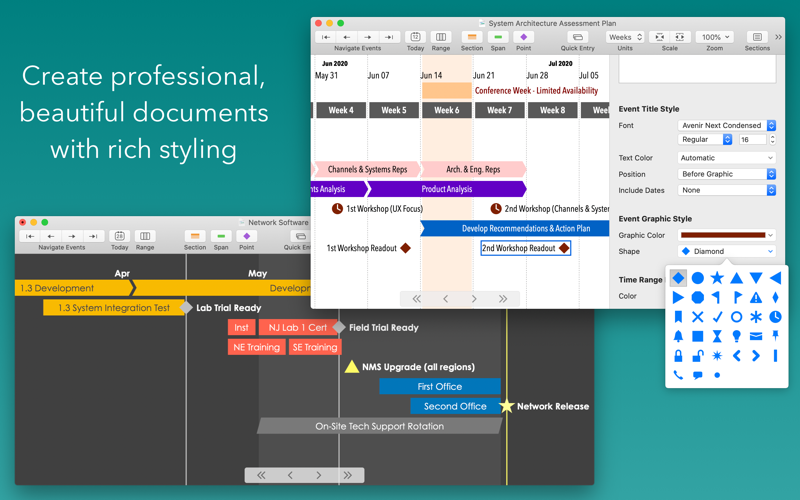Expand the 100% zoom dropdown
Screen dimensions: 800x500
[714, 37]
